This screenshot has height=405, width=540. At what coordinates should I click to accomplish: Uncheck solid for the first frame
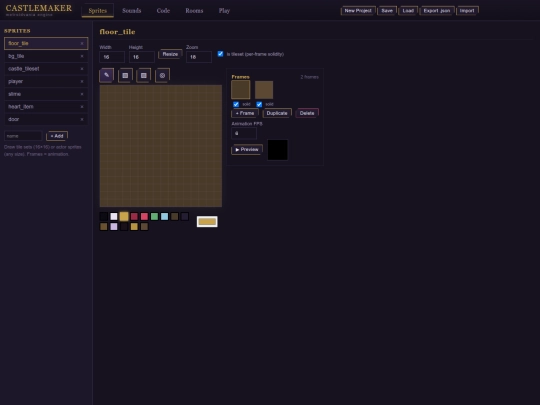click(x=236, y=104)
